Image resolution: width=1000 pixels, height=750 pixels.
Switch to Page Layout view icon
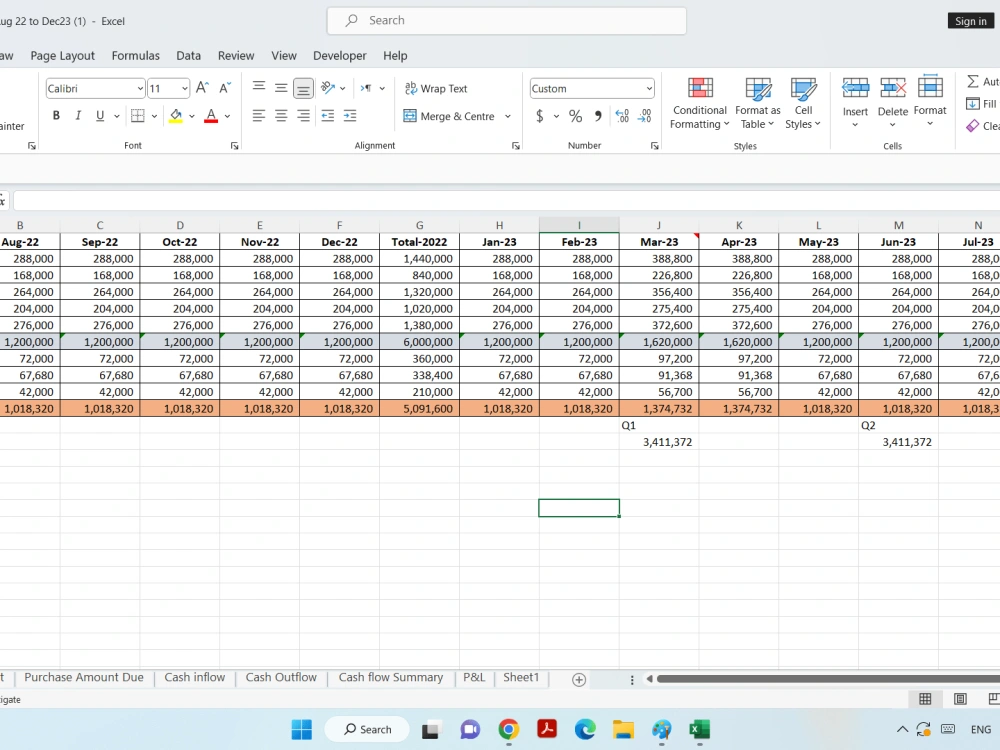(x=960, y=699)
